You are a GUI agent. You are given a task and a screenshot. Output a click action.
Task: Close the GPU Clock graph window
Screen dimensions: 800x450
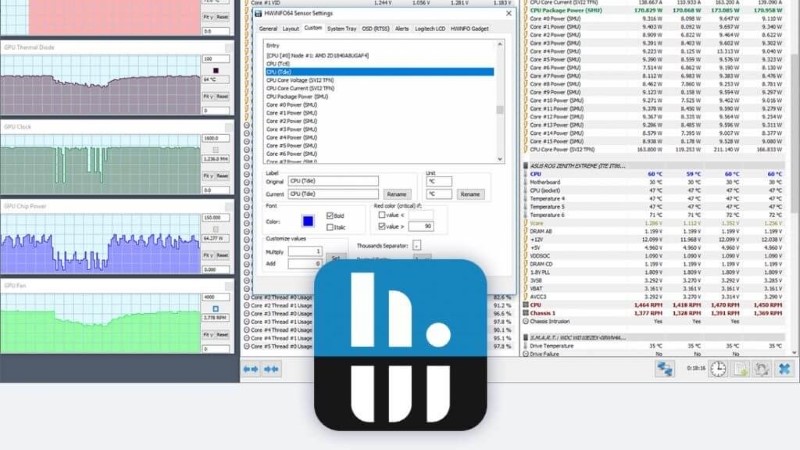coord(229,127)
